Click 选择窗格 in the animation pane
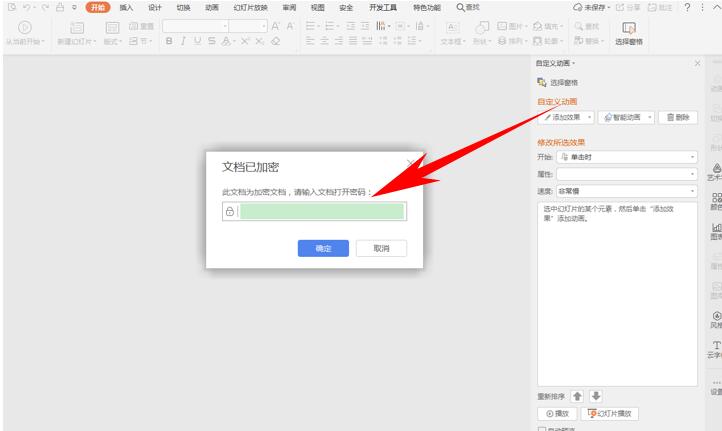The width and height of the screenshot is (722, 431). click(558, 82)
